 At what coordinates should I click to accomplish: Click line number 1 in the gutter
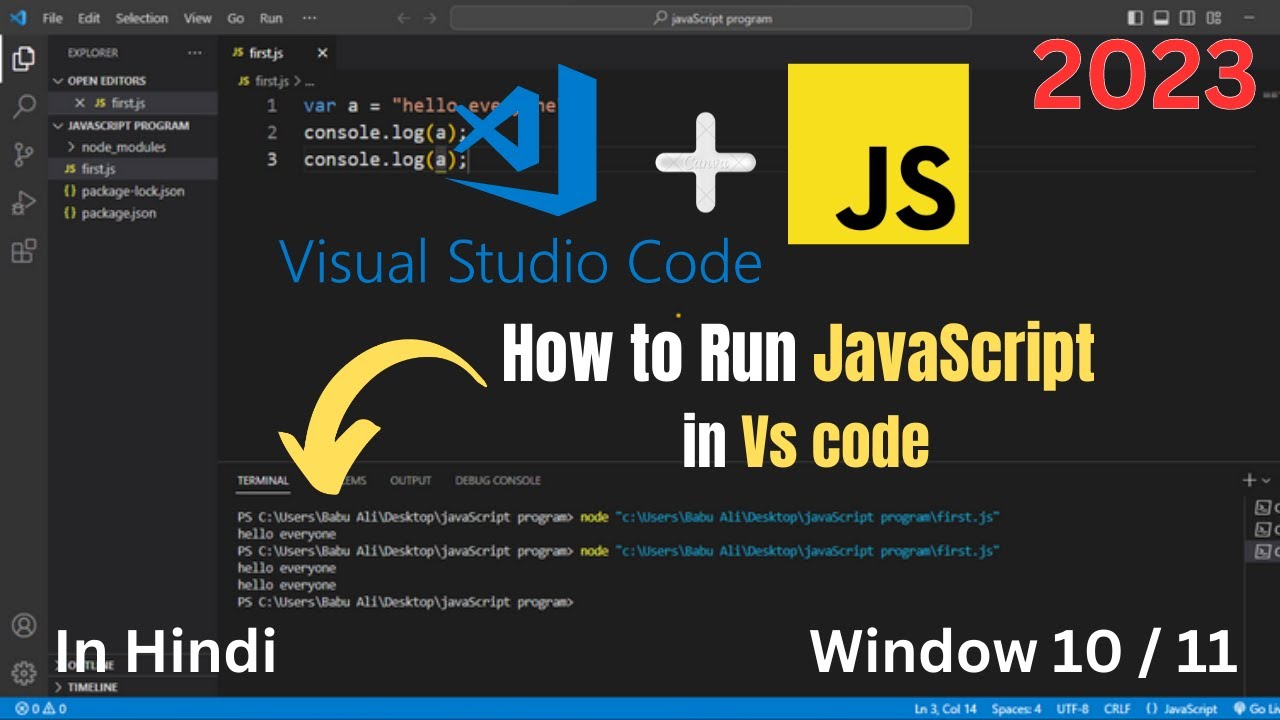pos(272,106)
